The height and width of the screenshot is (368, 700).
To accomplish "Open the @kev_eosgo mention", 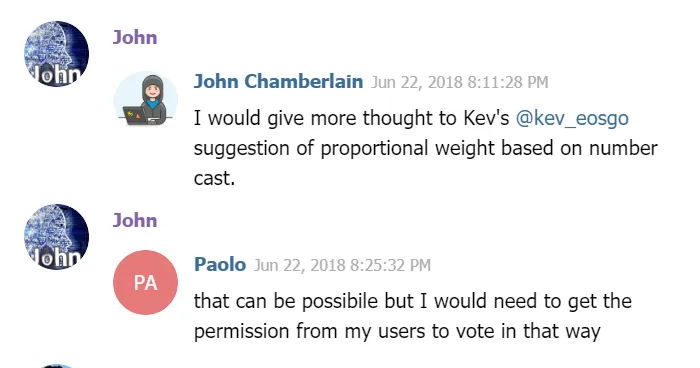I will click(572, 118).
